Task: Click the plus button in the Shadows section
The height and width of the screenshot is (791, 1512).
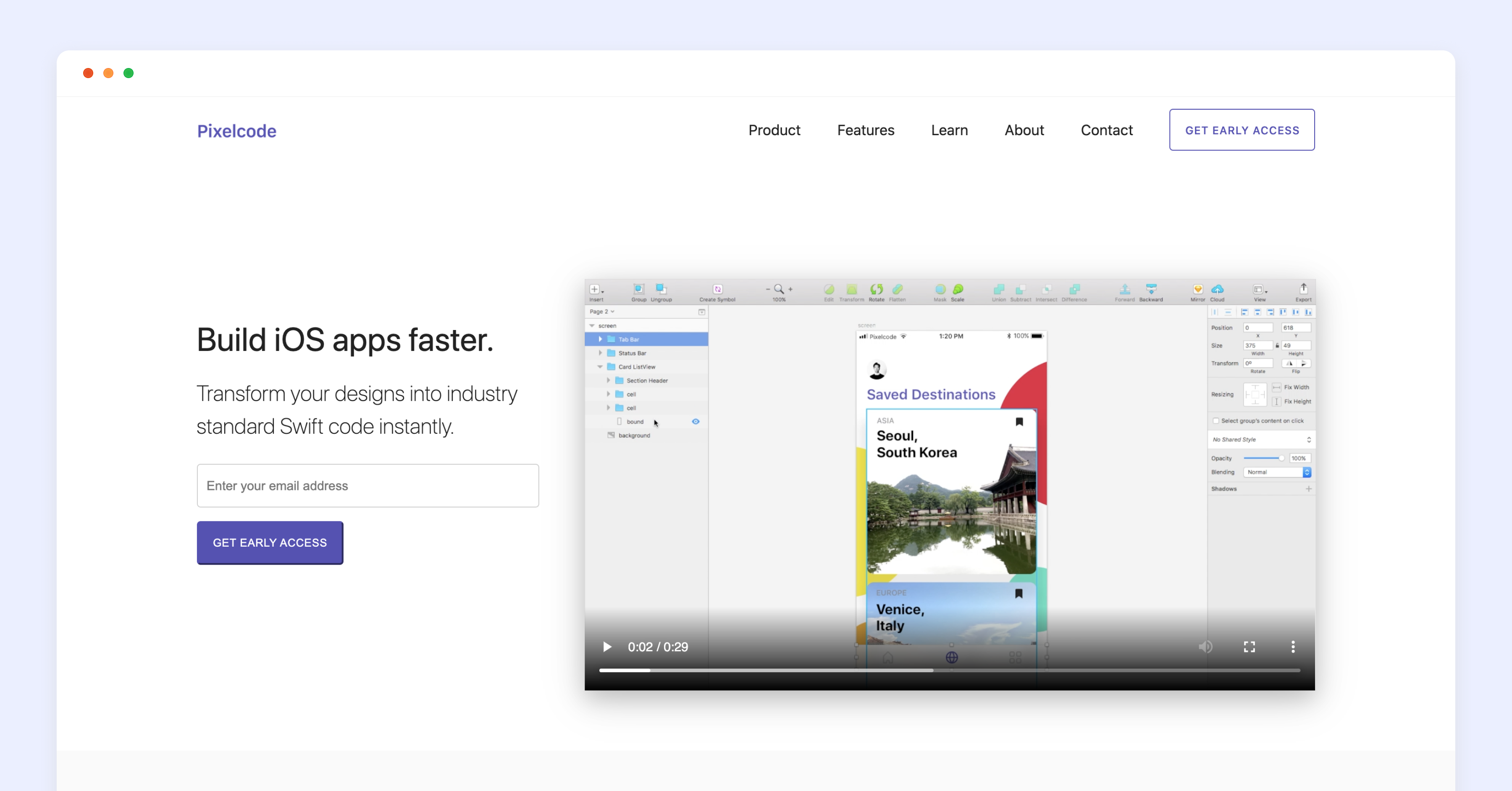Action: point(1308,489)
